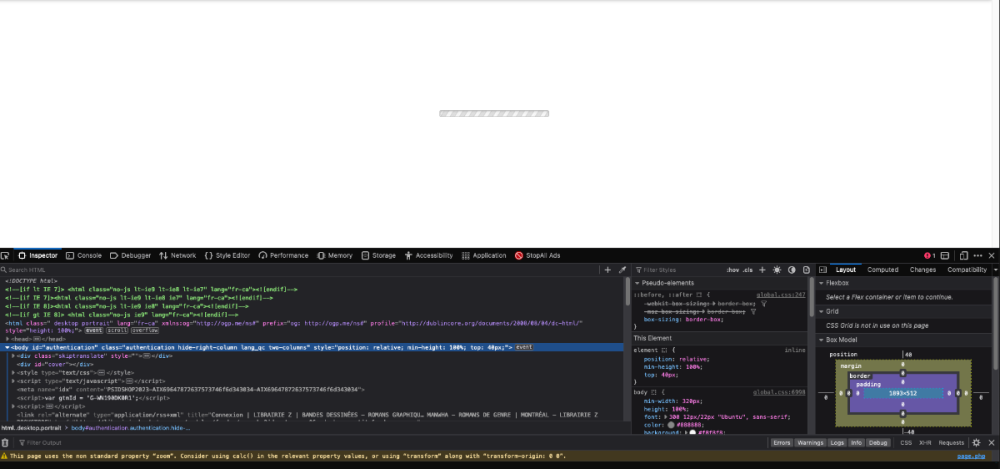Viewport: 1000px width, 469px height.
Task: Click the scroll badge on html
Action: pos(117,331)
